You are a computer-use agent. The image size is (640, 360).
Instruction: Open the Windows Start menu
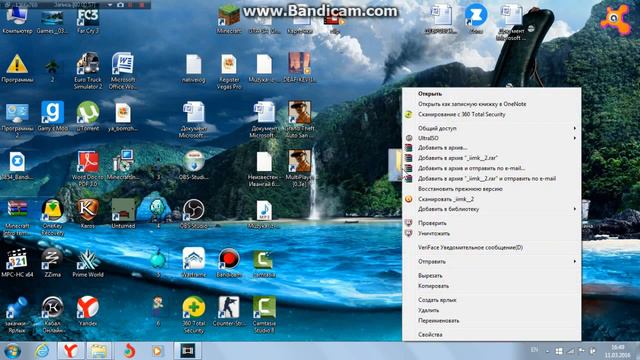pos(13,351)
